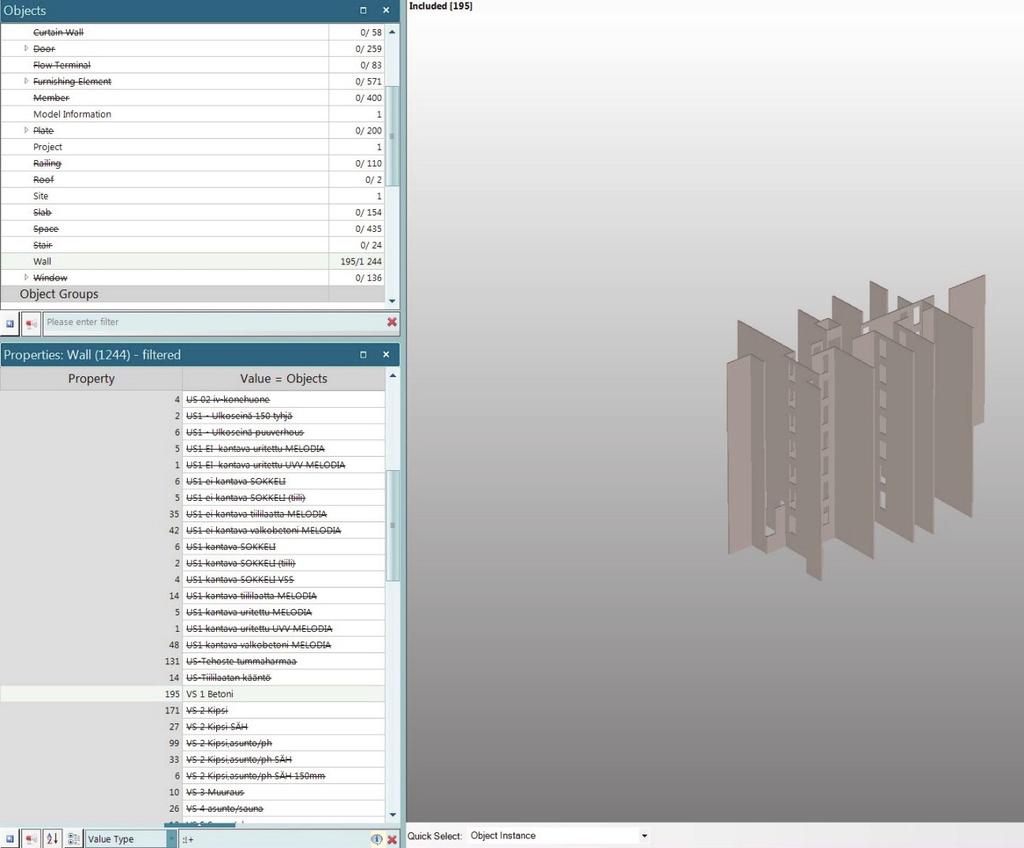Image resolution: width=1024 pixels, height=848 pixels.
Task: Select the Model Information row
Action: (193, 114)
